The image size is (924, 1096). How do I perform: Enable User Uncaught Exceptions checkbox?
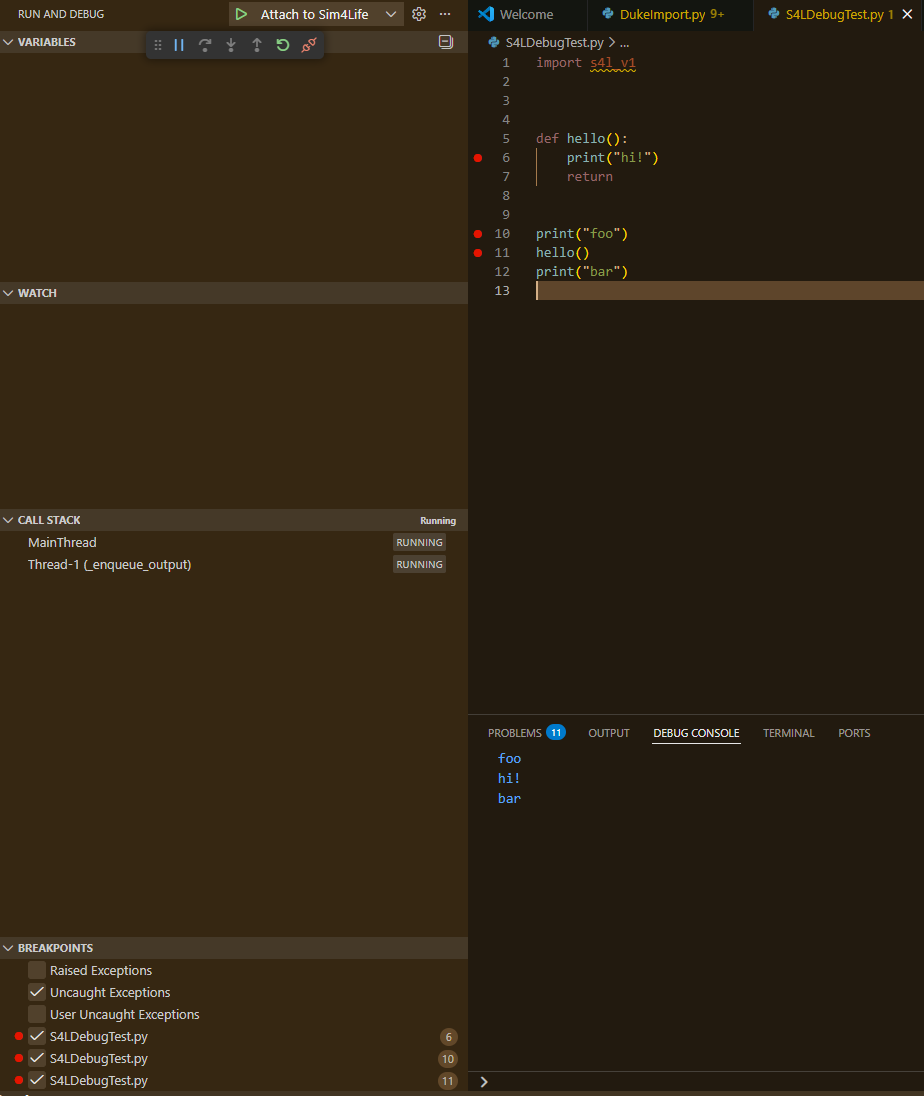pos(37,1014)
